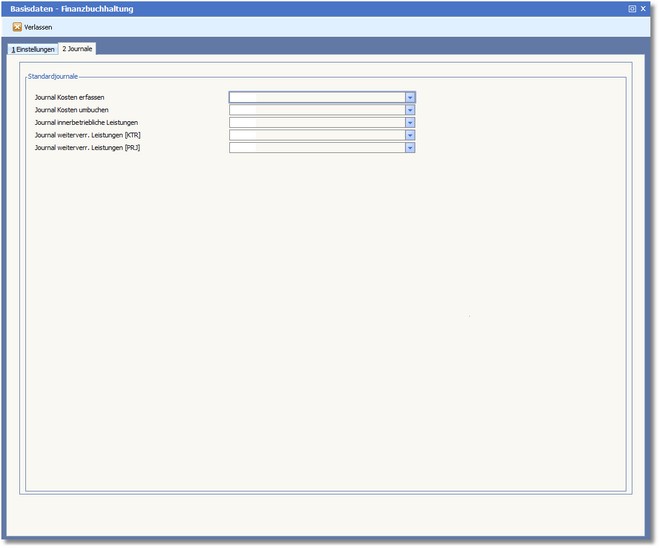Click the Journal Kosten erfassen label

click(x=69, y=97)
